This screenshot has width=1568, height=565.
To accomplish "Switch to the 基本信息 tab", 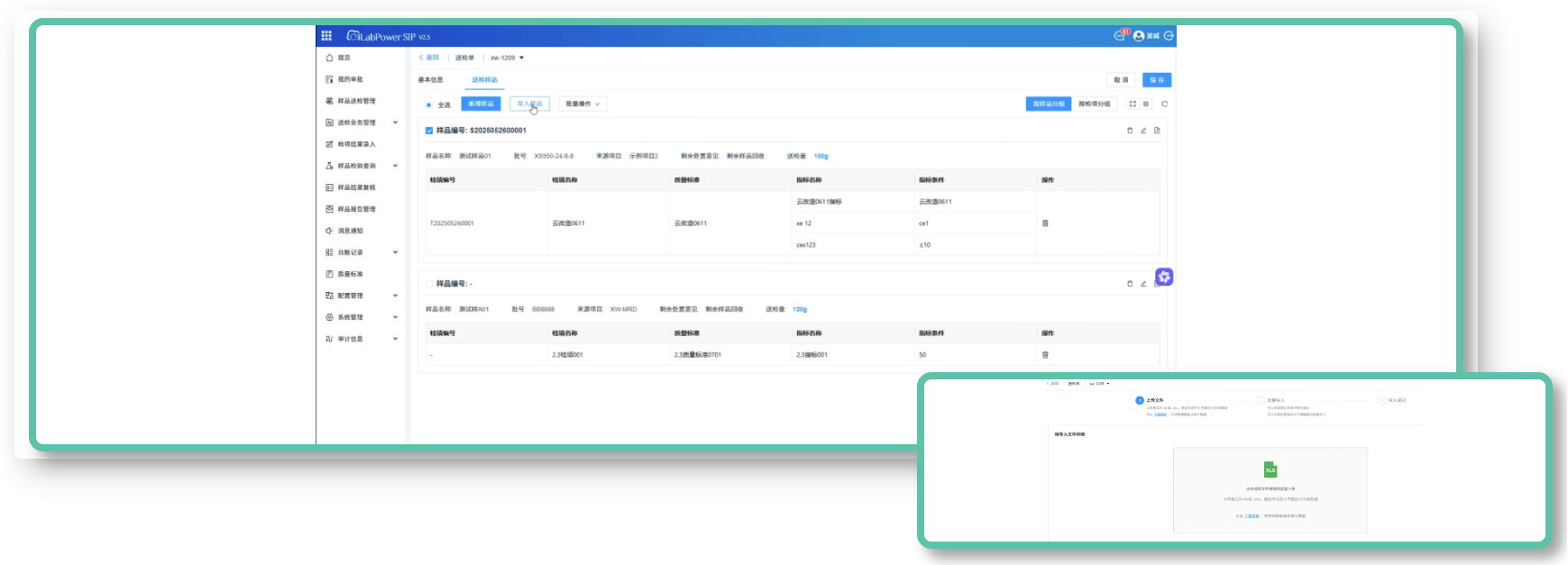I will 430,80.
